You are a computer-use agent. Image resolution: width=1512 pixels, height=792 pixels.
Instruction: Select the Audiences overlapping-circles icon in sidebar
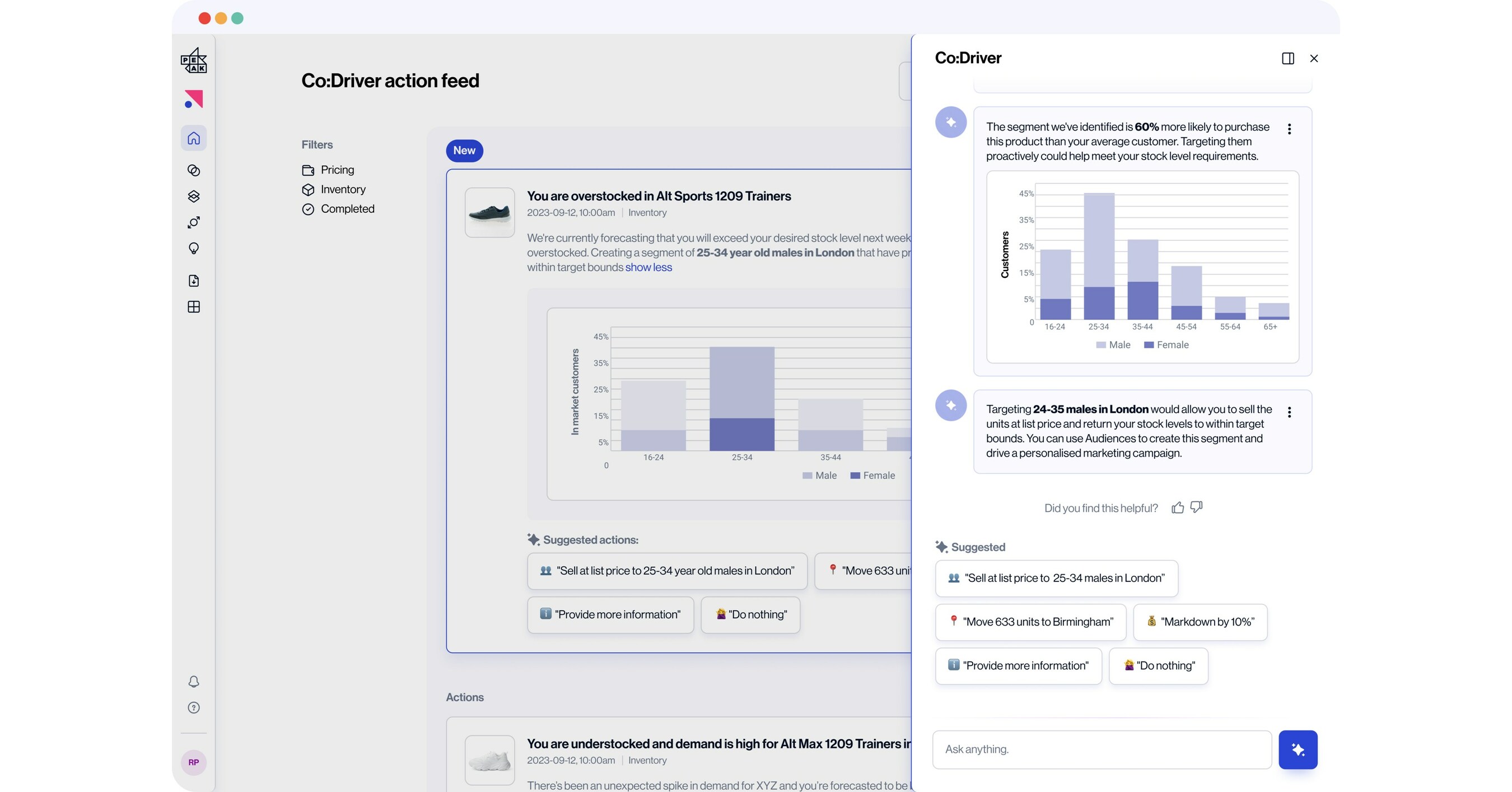tap(194, 170)
